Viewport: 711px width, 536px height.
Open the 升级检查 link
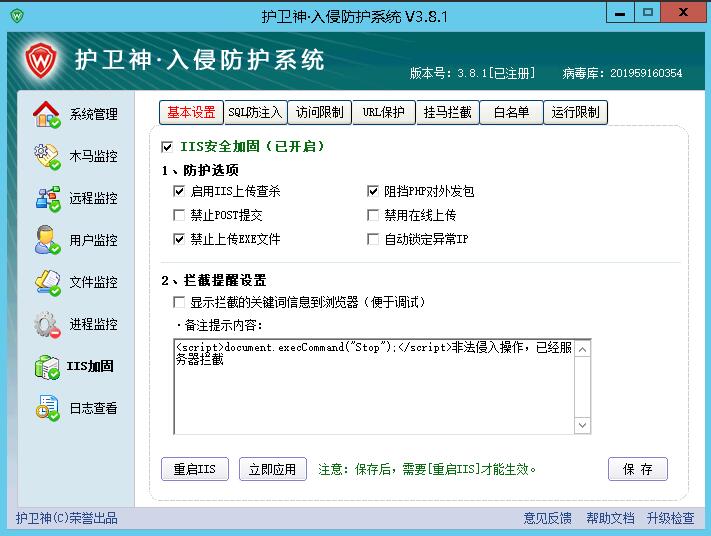(x=670, y=518)
